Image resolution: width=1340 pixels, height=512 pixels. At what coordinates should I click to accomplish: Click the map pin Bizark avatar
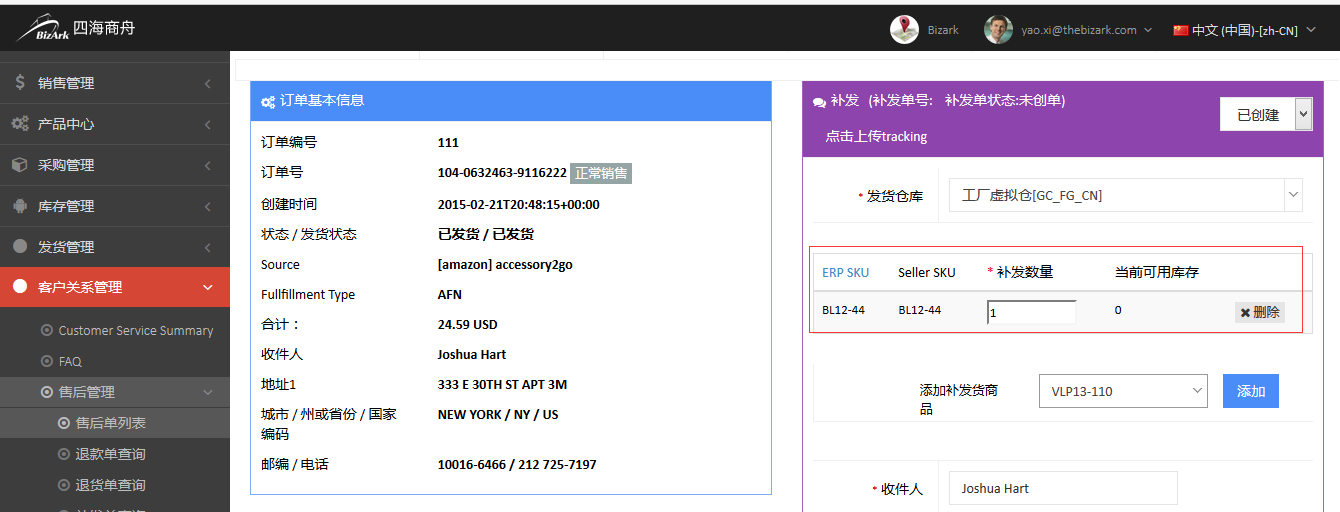click(x=905, y=30)
